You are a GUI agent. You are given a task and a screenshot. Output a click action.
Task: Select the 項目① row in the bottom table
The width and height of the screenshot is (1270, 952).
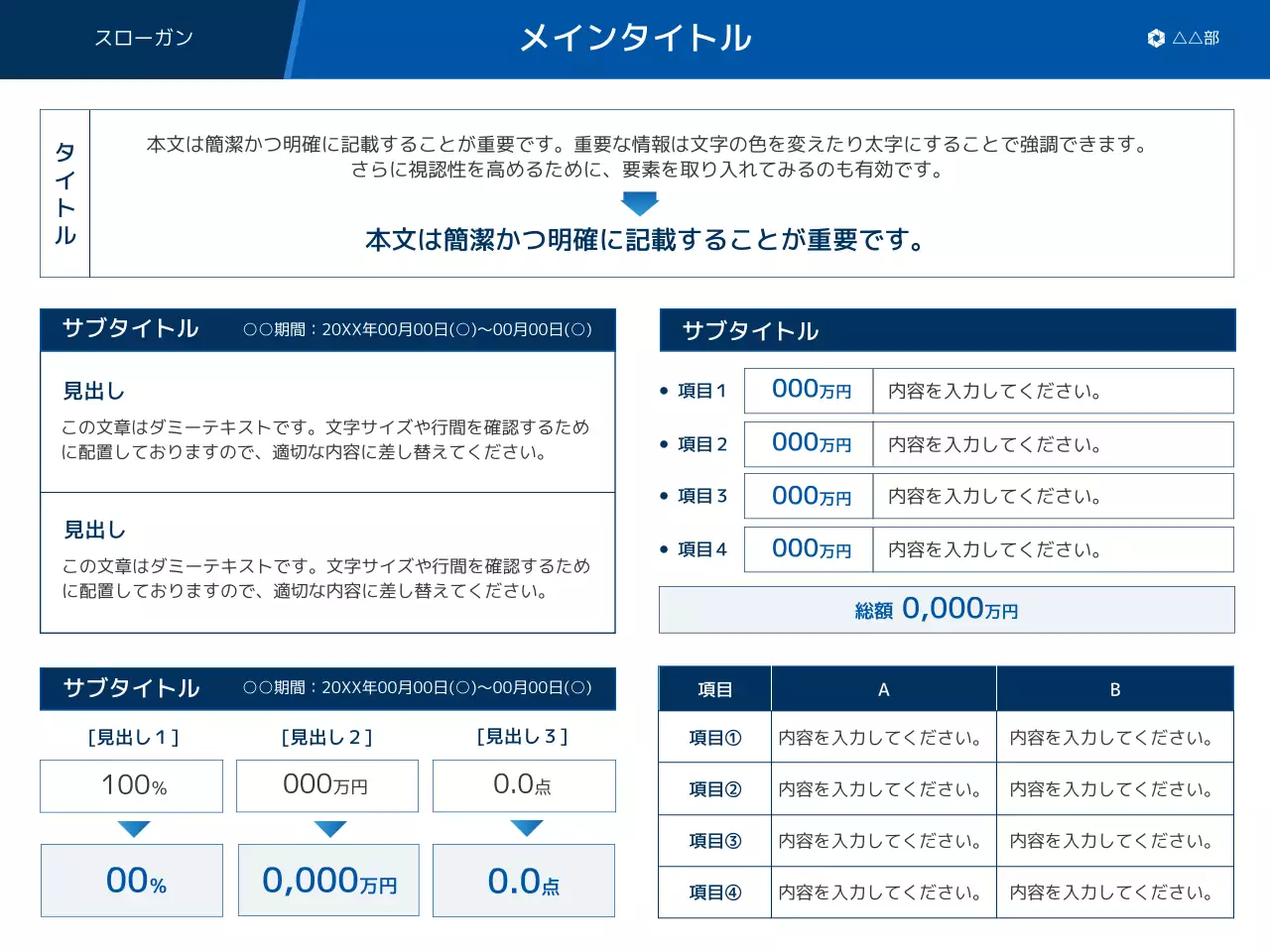click(714, 737)
